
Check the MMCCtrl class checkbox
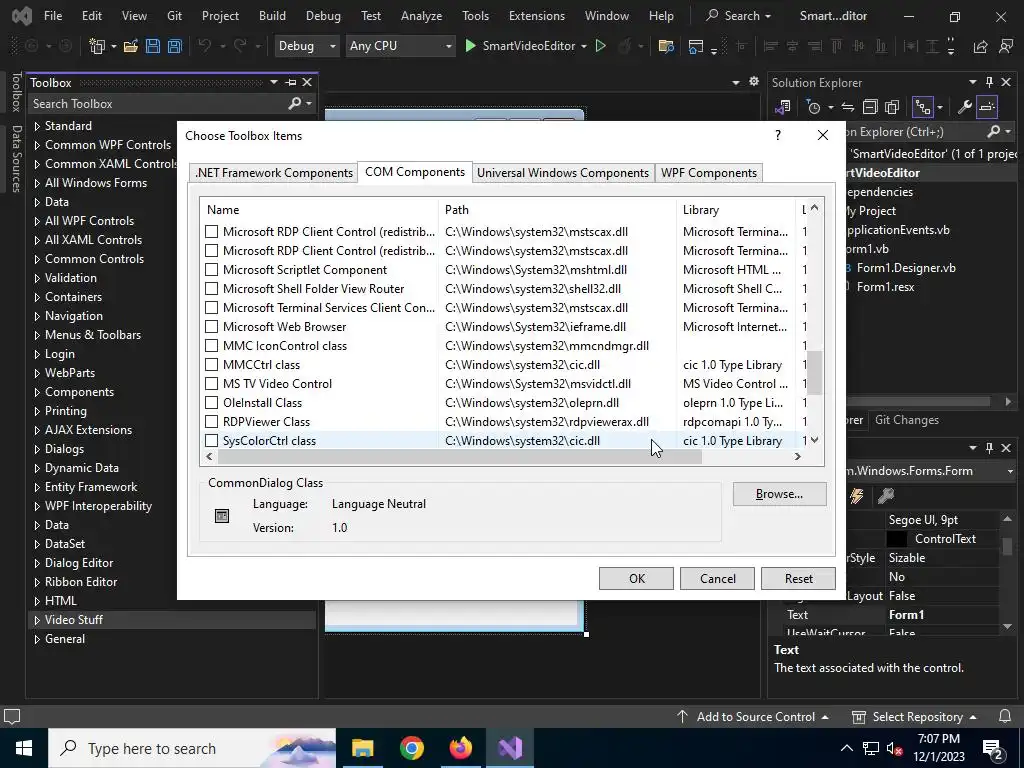click(212, 364)
